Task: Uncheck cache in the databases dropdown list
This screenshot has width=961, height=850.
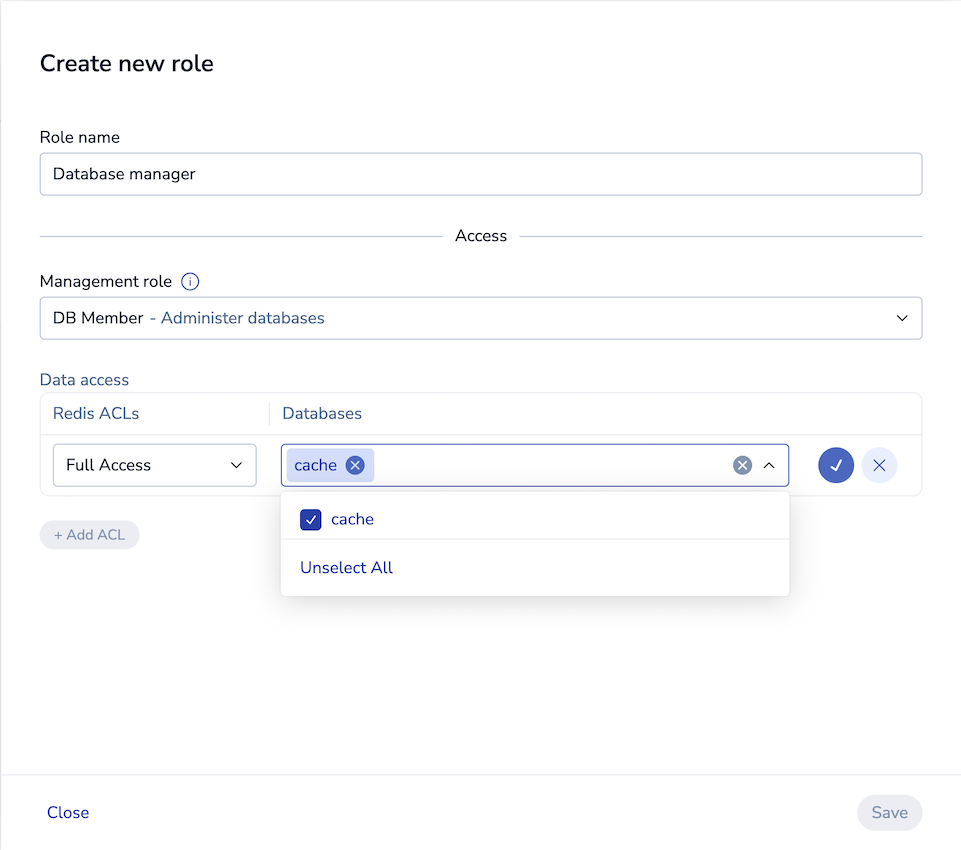Action: tap(310, 519)
